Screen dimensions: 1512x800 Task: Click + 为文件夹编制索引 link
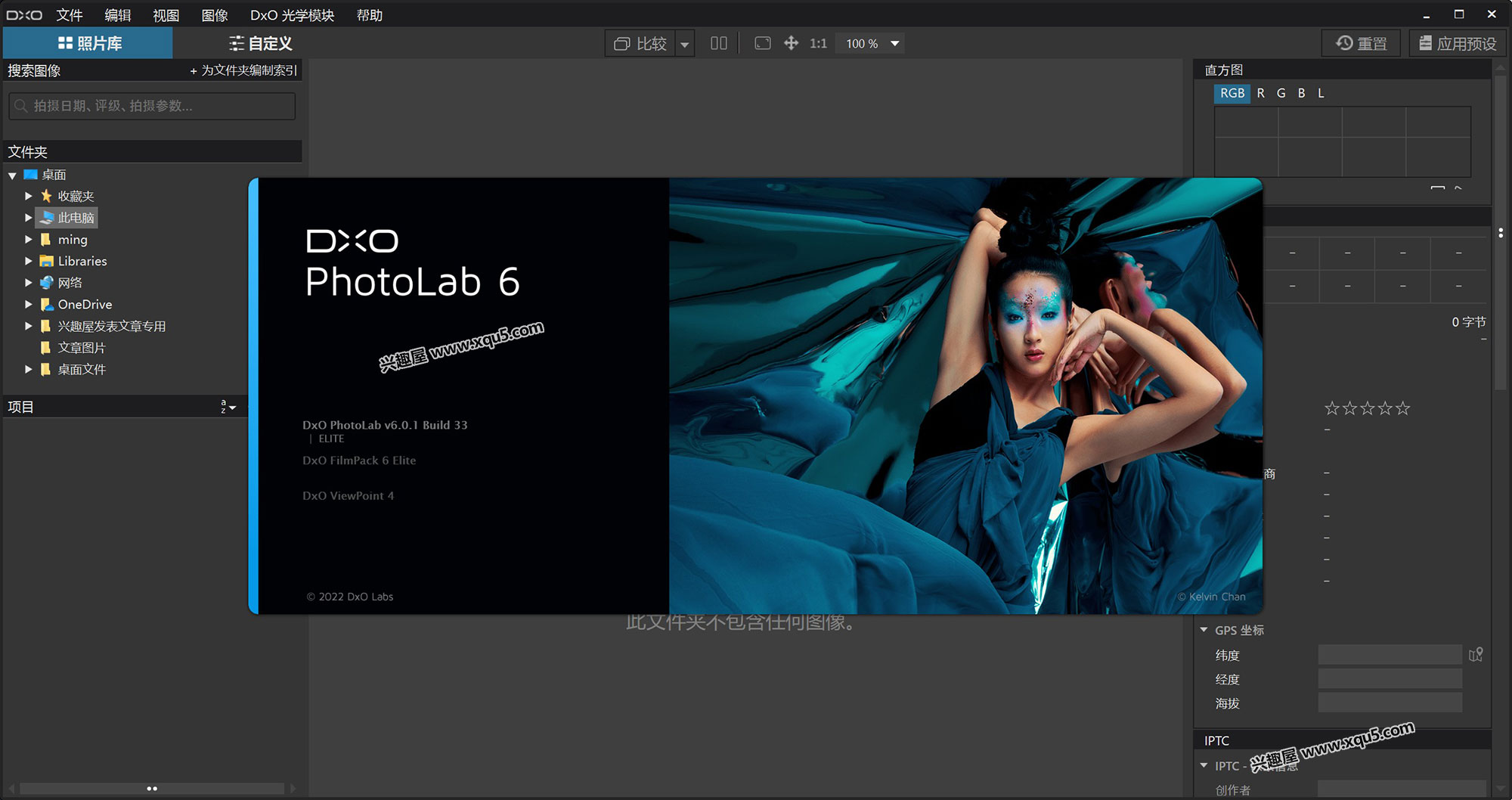coord(243,70)
